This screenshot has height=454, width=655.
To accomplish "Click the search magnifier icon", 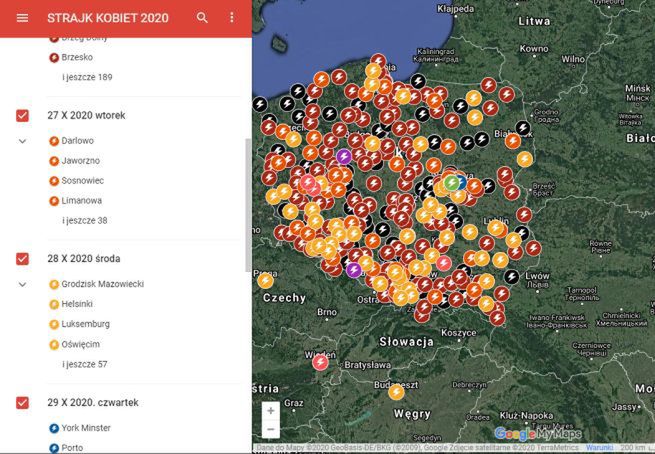I will pyautogui.click(x=202, y=18).
